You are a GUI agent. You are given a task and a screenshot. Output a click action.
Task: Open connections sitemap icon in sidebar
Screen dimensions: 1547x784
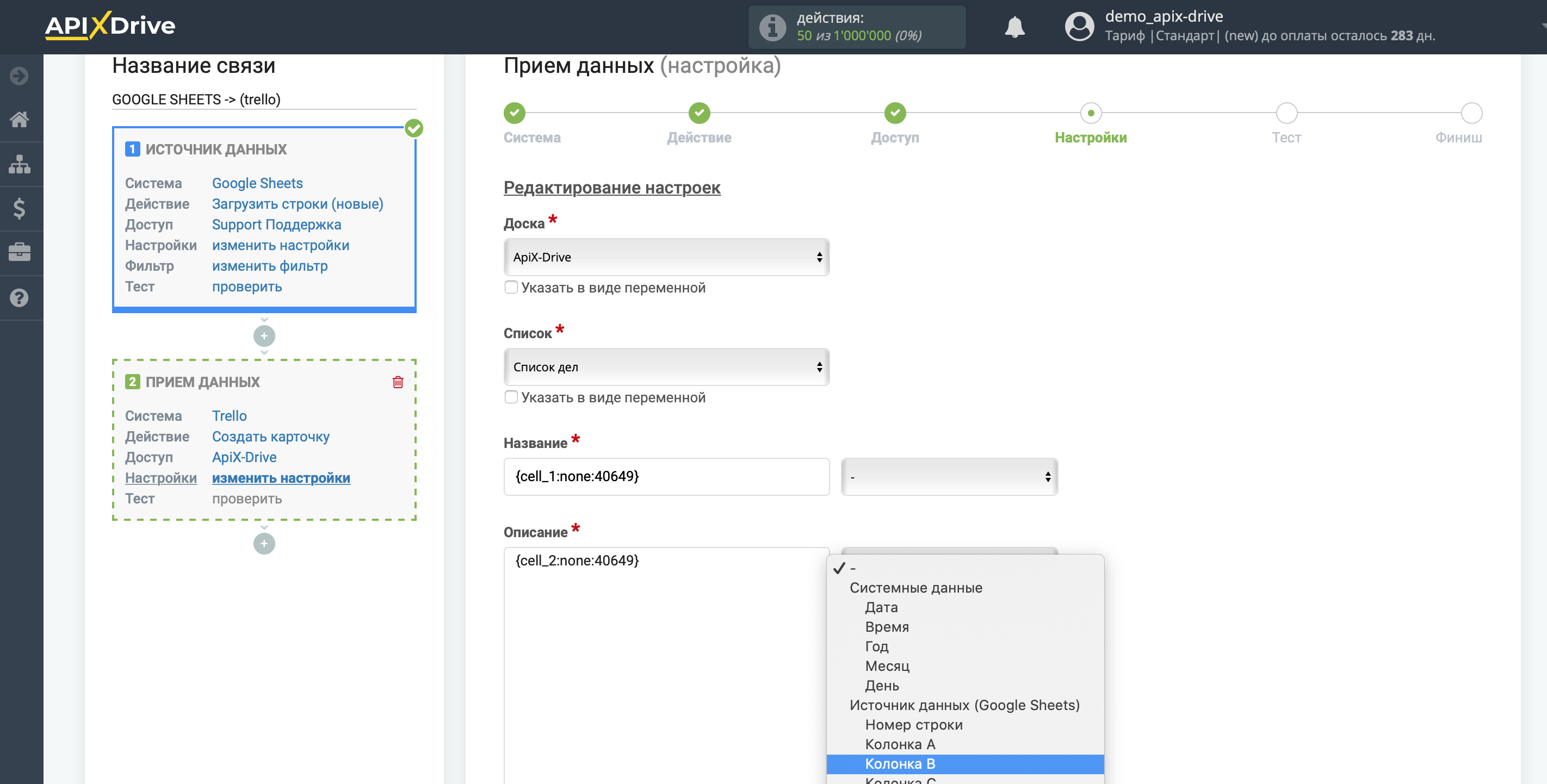click(19, 164)
